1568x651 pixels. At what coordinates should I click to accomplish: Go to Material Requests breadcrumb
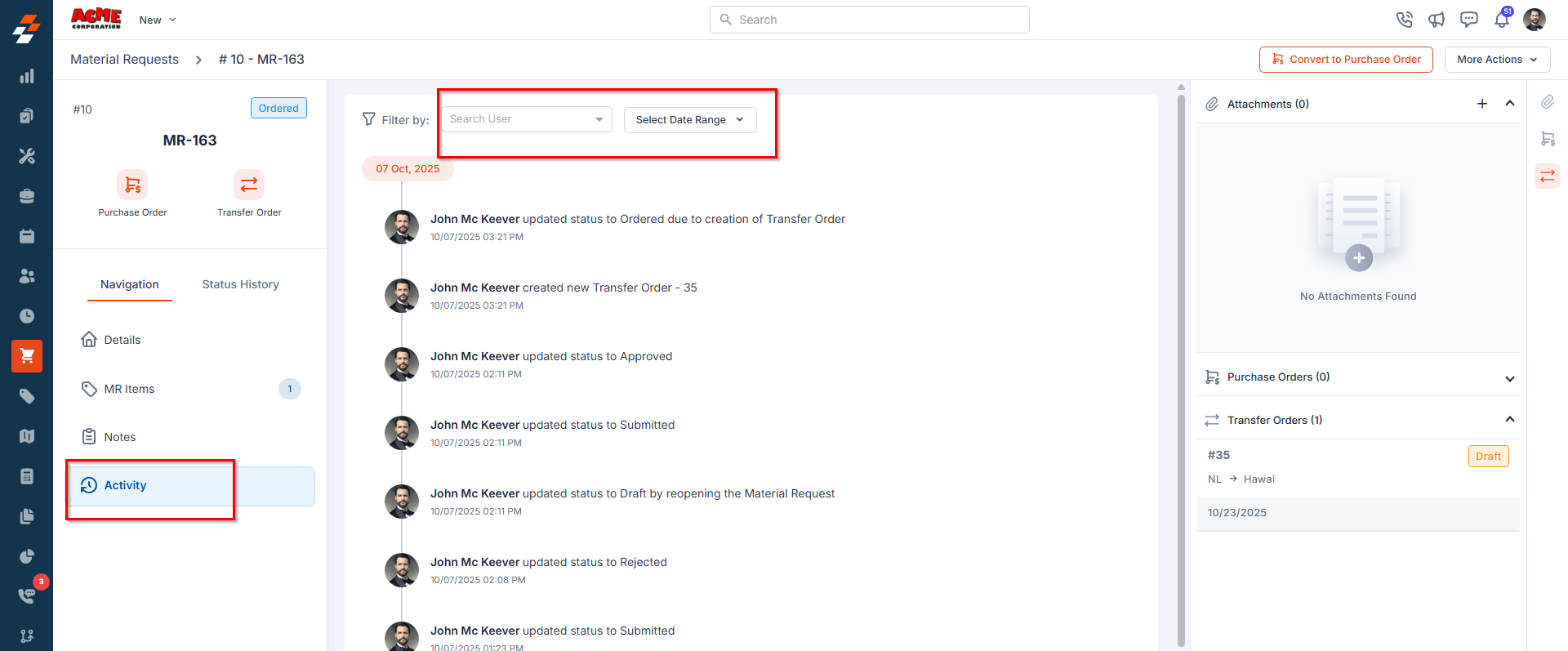point(124,60)
